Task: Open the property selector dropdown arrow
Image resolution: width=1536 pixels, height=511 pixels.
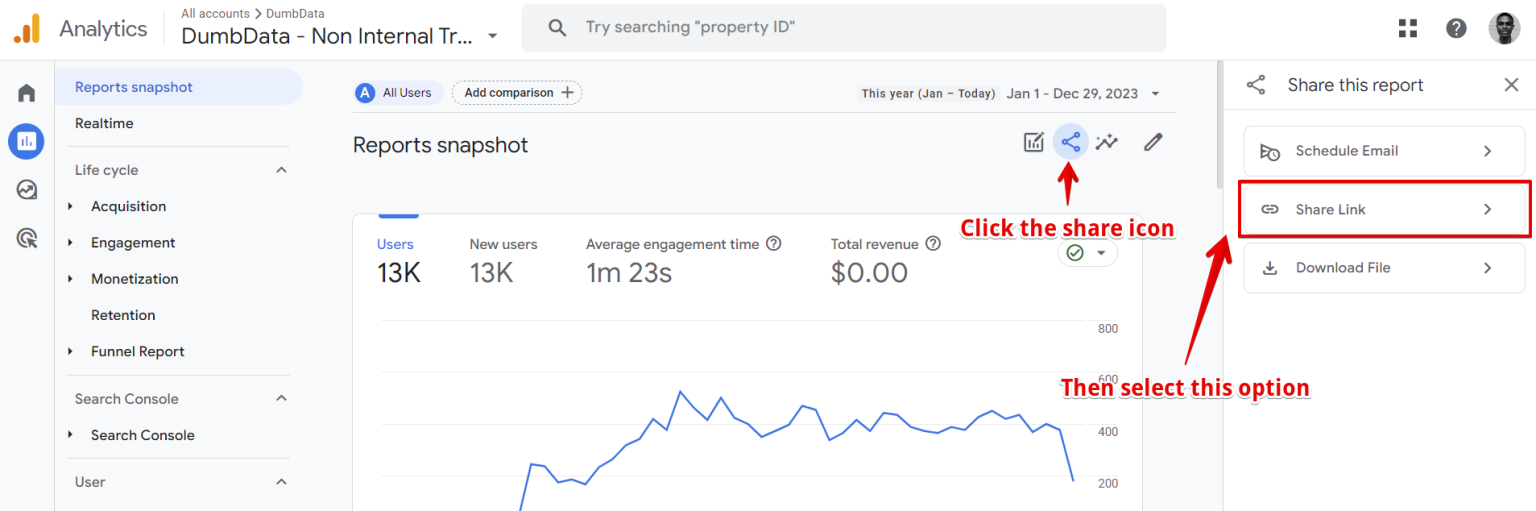Action: [x=492, y=37]
